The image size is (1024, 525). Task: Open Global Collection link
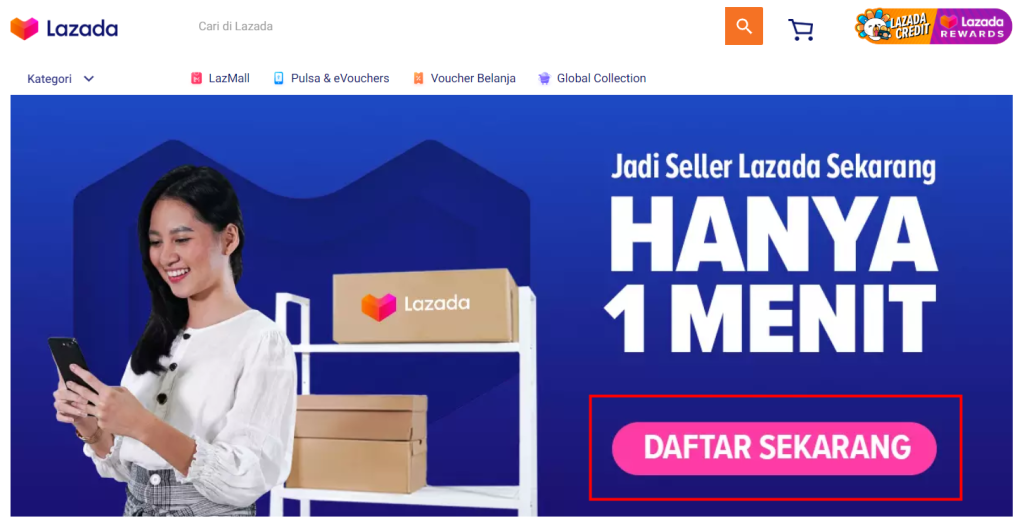coord(601,78)
